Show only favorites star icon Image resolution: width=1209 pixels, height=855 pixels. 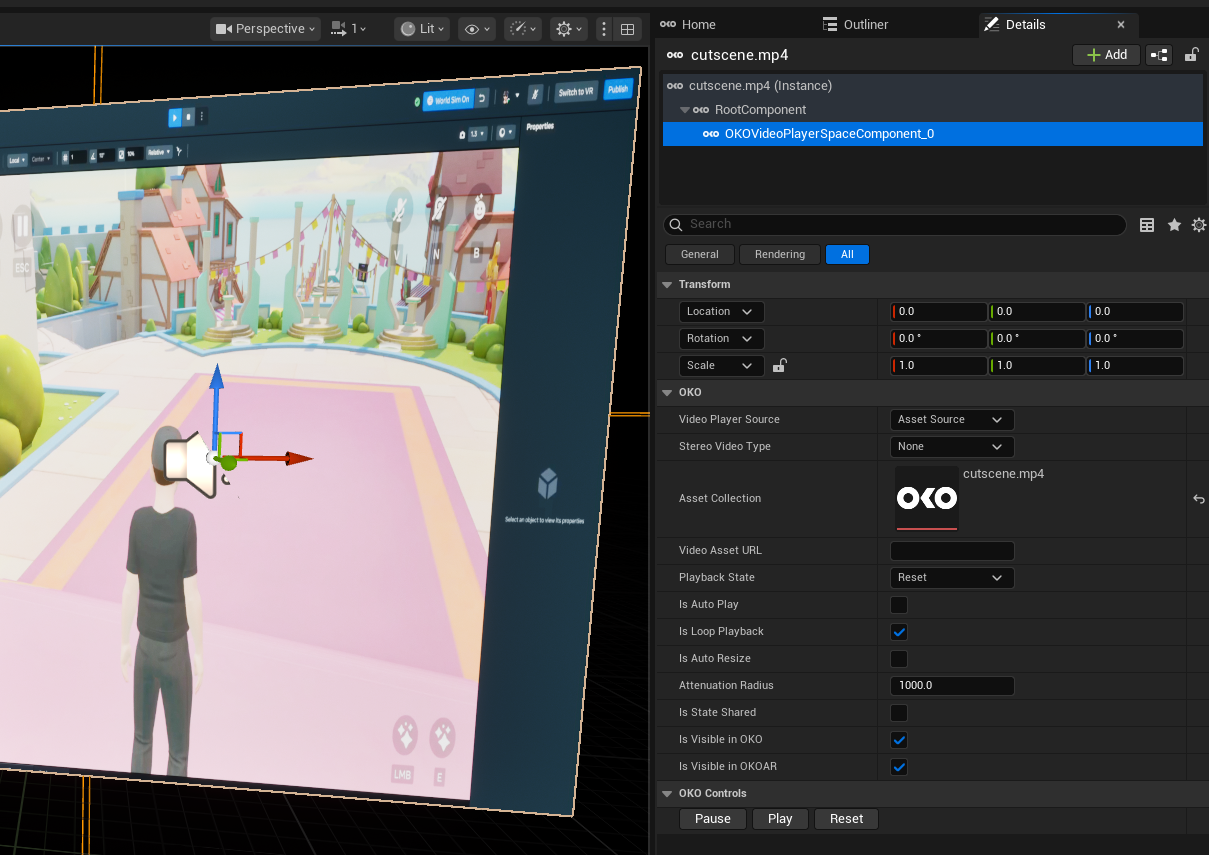coord(1174,225)
